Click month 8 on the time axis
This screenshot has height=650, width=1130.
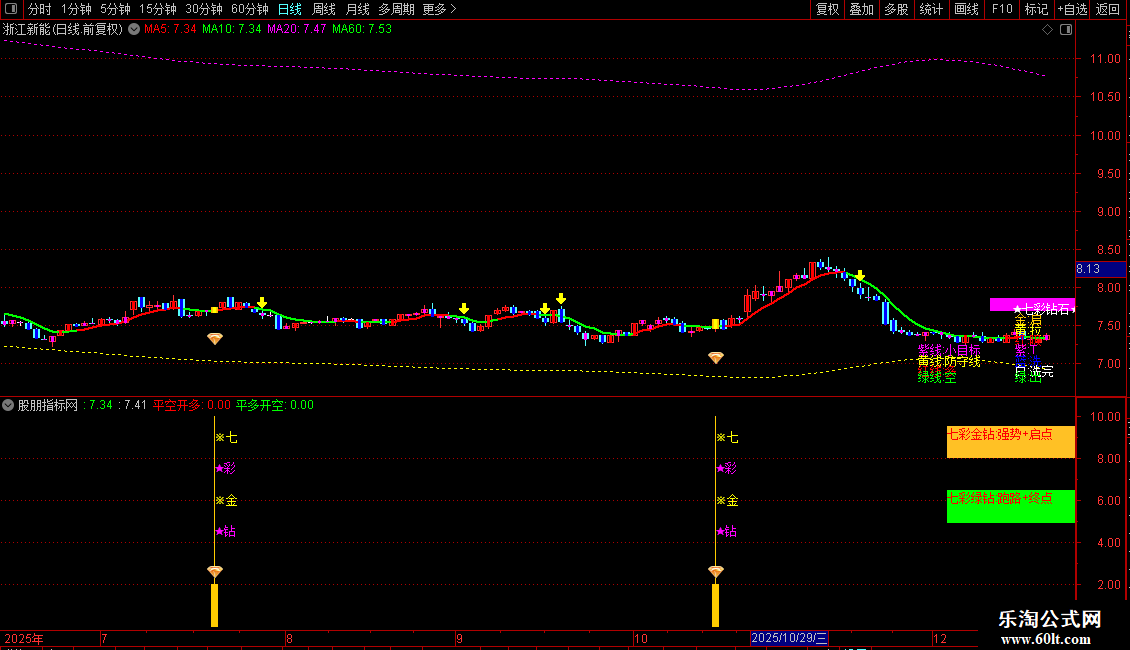click(x=289, y=638)
